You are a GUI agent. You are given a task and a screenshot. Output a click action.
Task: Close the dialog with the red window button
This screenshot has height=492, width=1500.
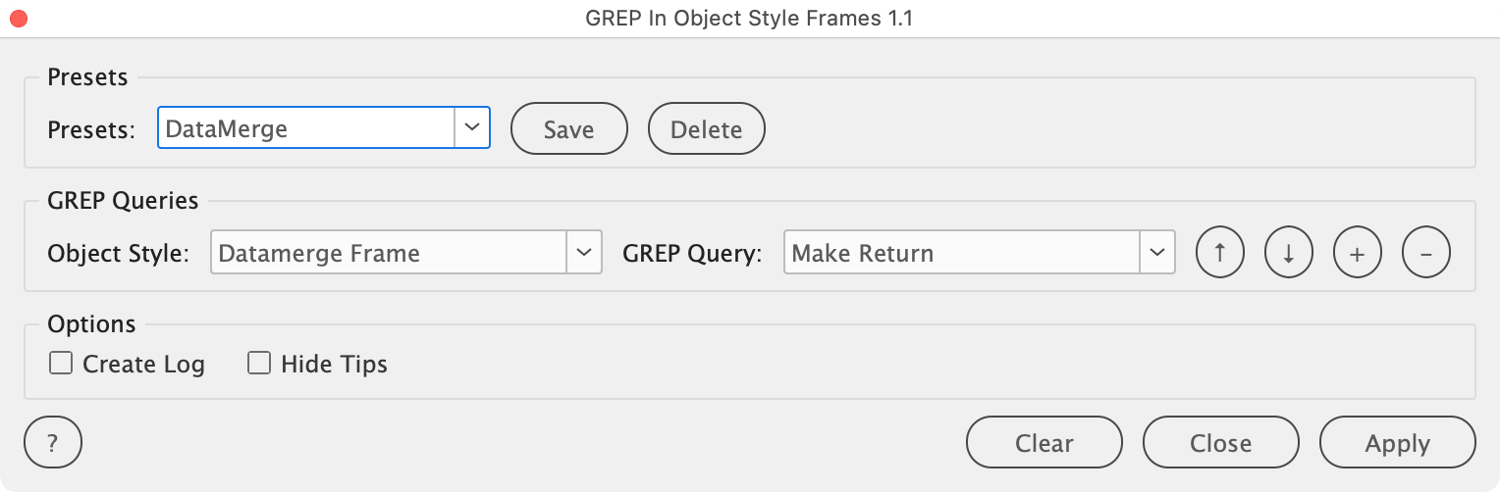point(18,18)
